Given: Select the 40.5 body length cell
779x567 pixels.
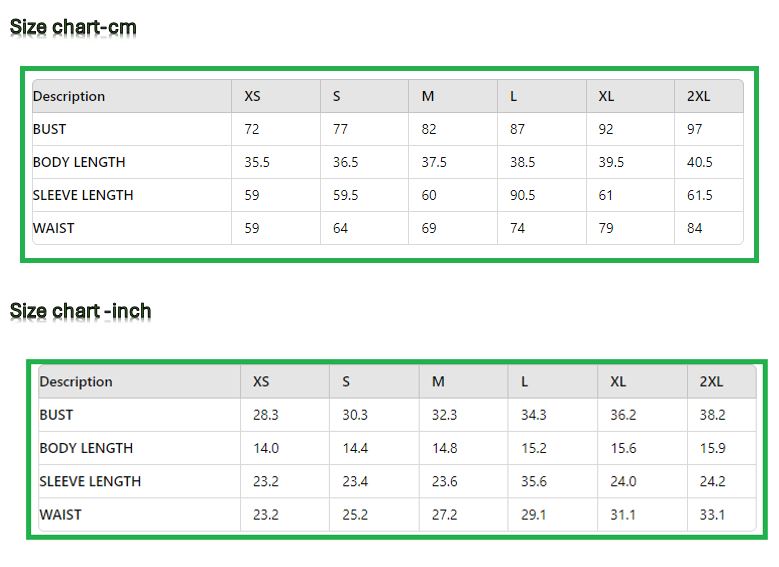Looking at the screenshot, I should tap(700, 162).
